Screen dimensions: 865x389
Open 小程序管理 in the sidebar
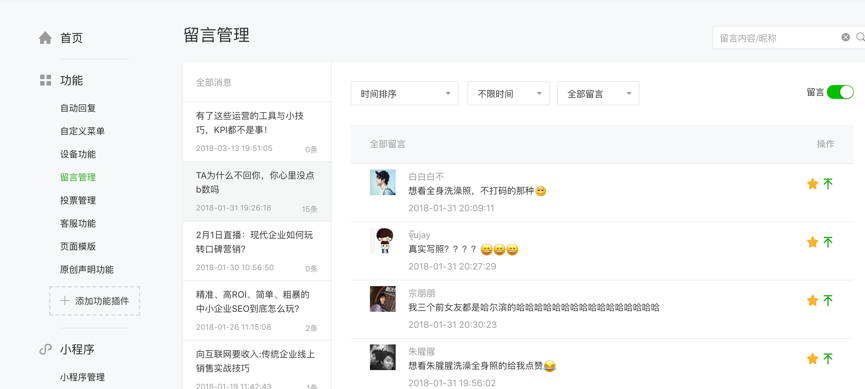[x=82, y=377]
